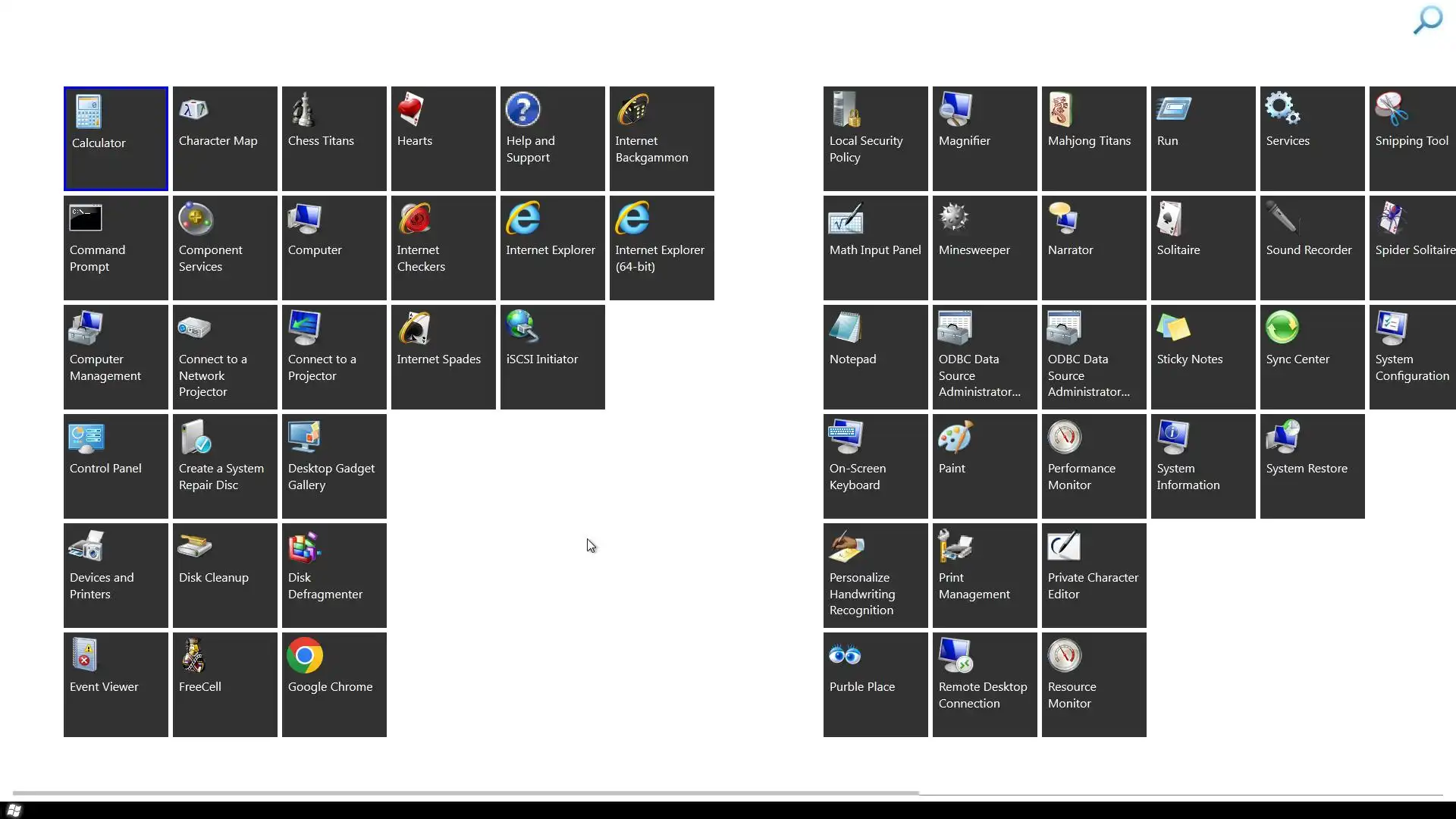
Task: Open the Snipping Tool app
Action: [1412, 138]
